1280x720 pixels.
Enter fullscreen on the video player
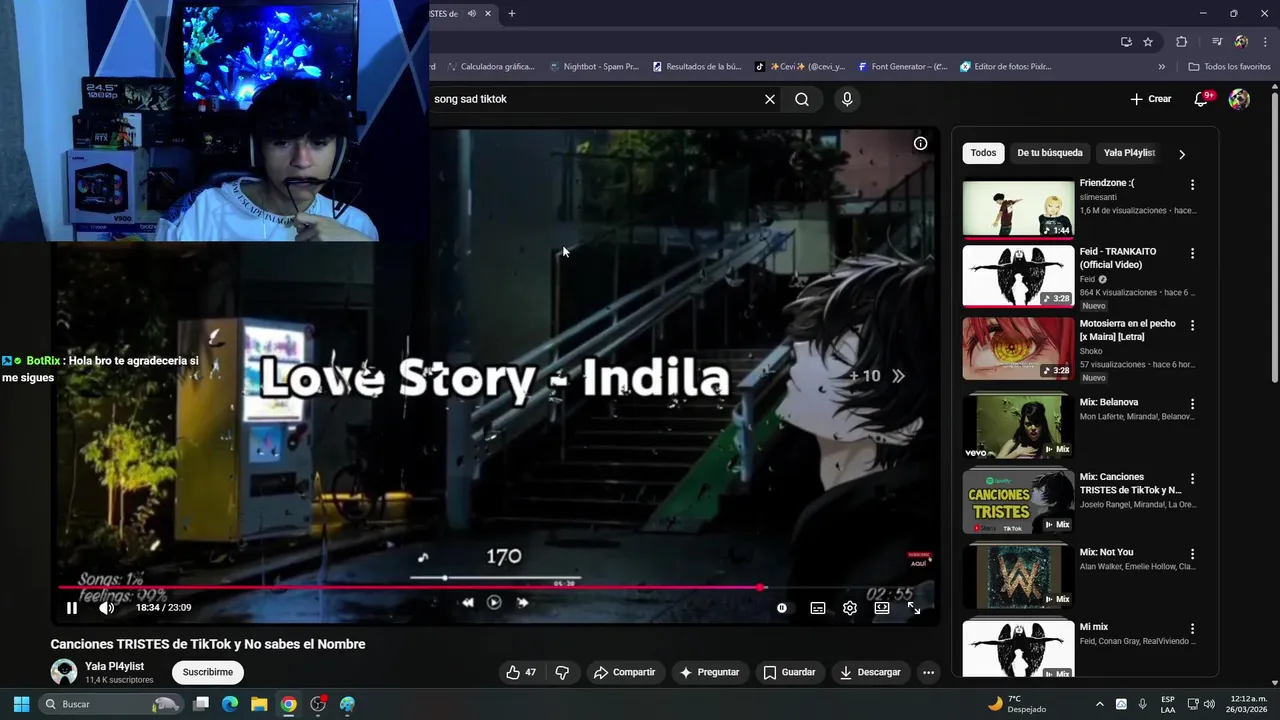[913, 607]
